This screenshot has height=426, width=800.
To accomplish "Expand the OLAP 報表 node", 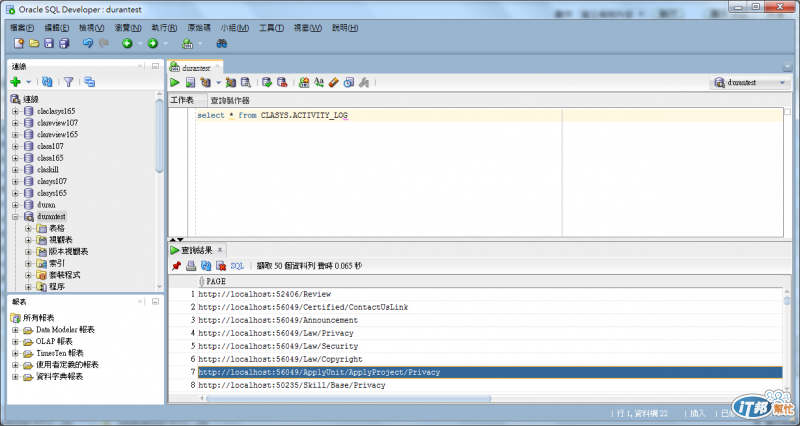I will coord(15,342).
